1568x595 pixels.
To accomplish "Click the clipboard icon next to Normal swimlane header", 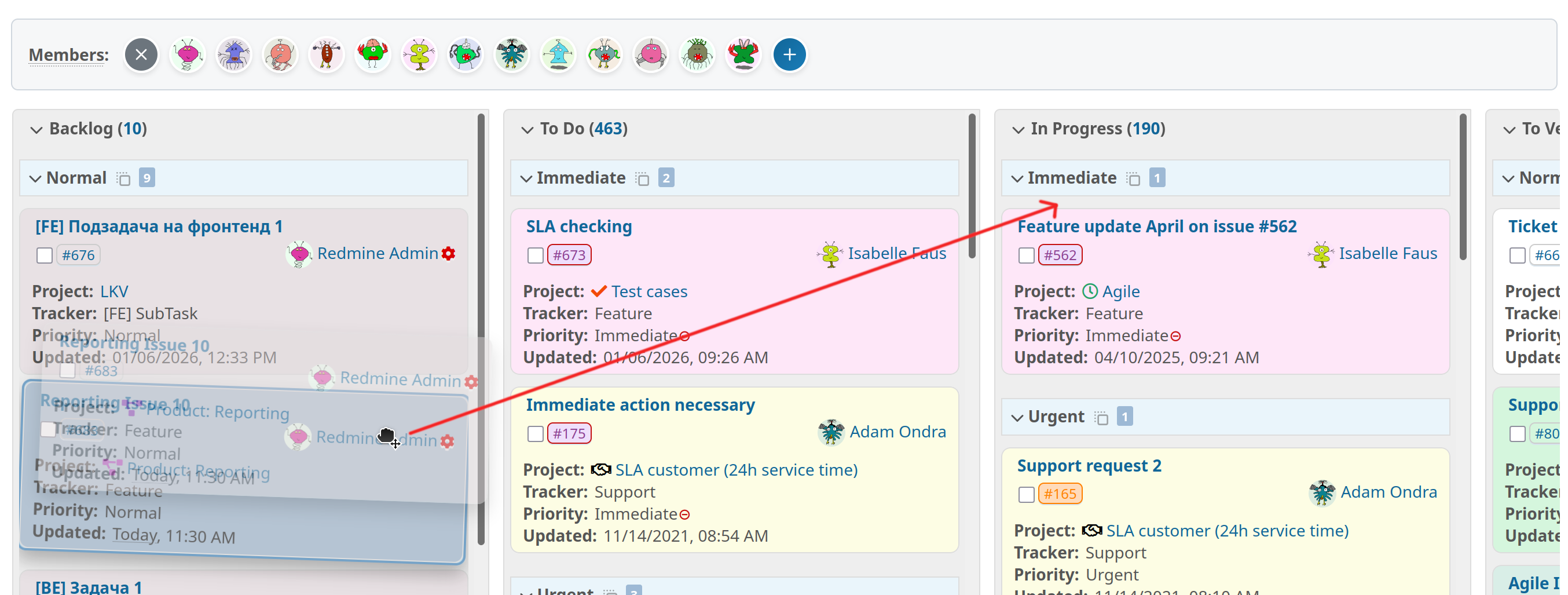I will pos(124,178).
